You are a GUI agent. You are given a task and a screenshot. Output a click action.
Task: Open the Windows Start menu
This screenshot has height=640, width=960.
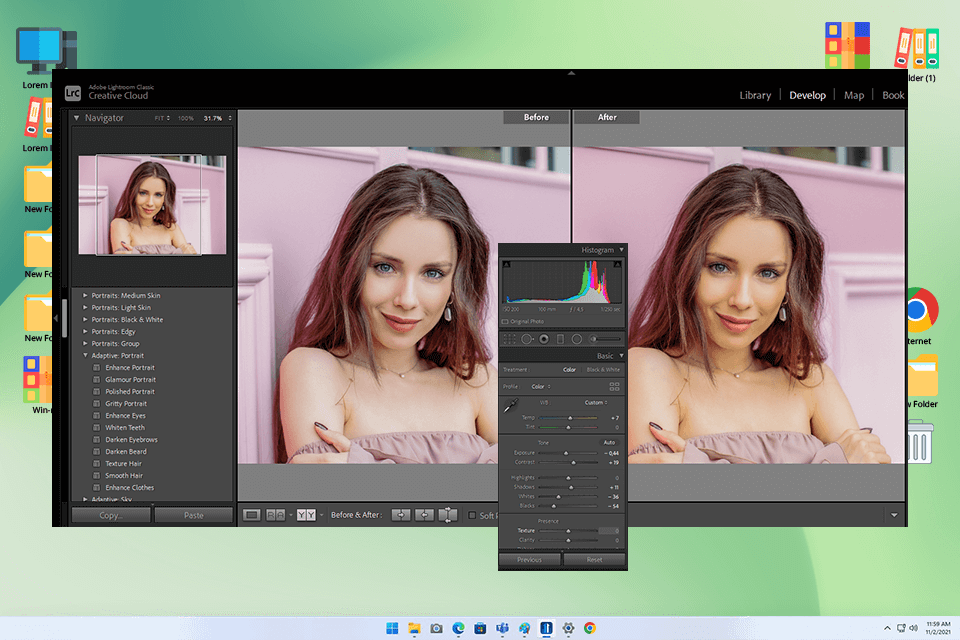coord(392,628)
